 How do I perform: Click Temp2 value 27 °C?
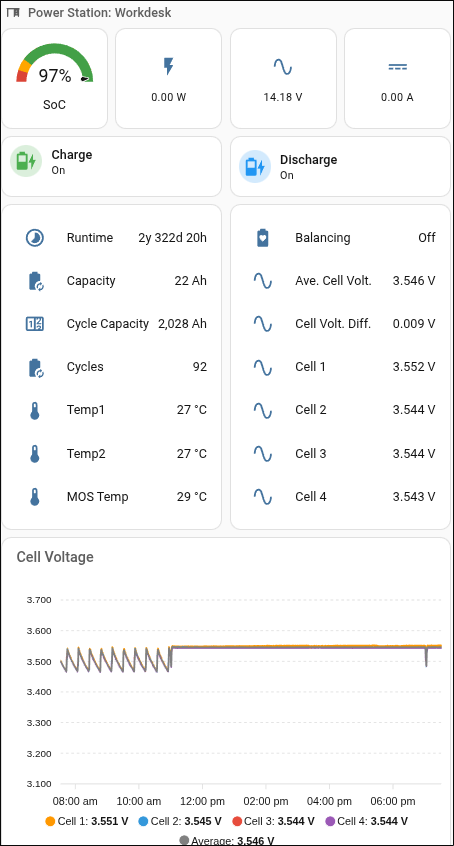[x=192, y=453]
